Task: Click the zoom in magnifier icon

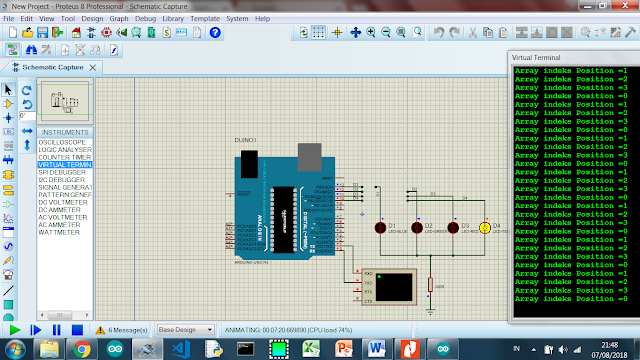Action: coord(371,32)
